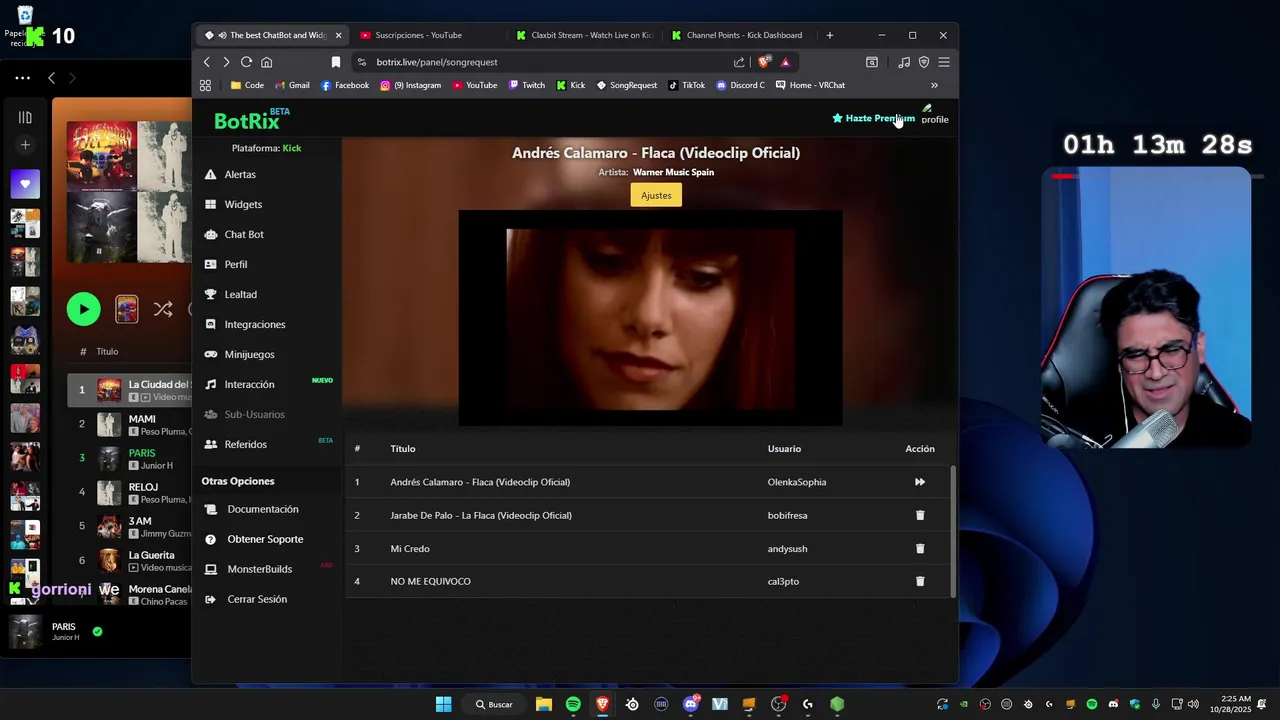This screenshot has width=1280, height=720.
Task: Open Widgets section in sidebar
Action: click(x=233, y=204)
